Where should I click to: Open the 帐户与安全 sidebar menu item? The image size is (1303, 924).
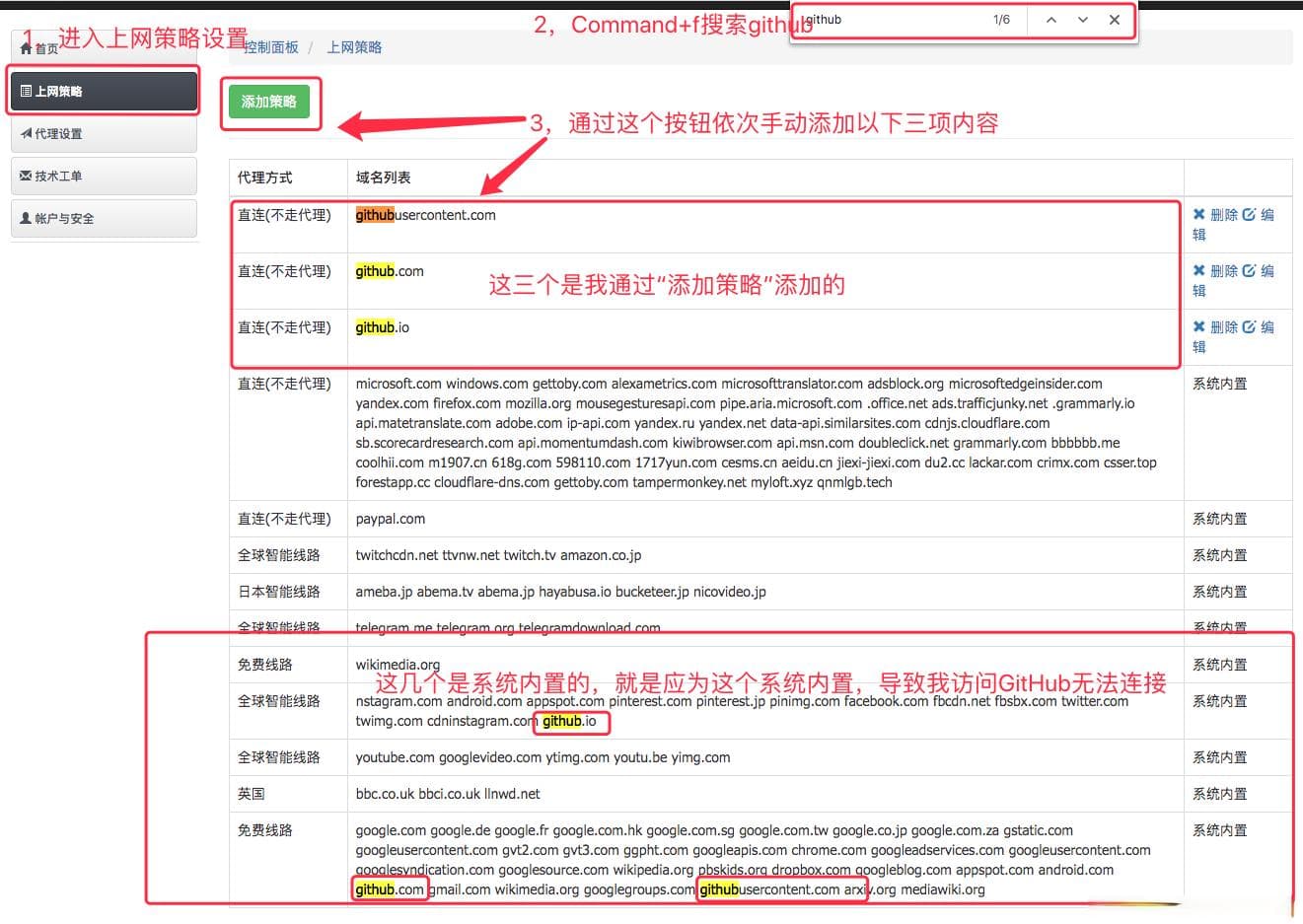point(104,218)
